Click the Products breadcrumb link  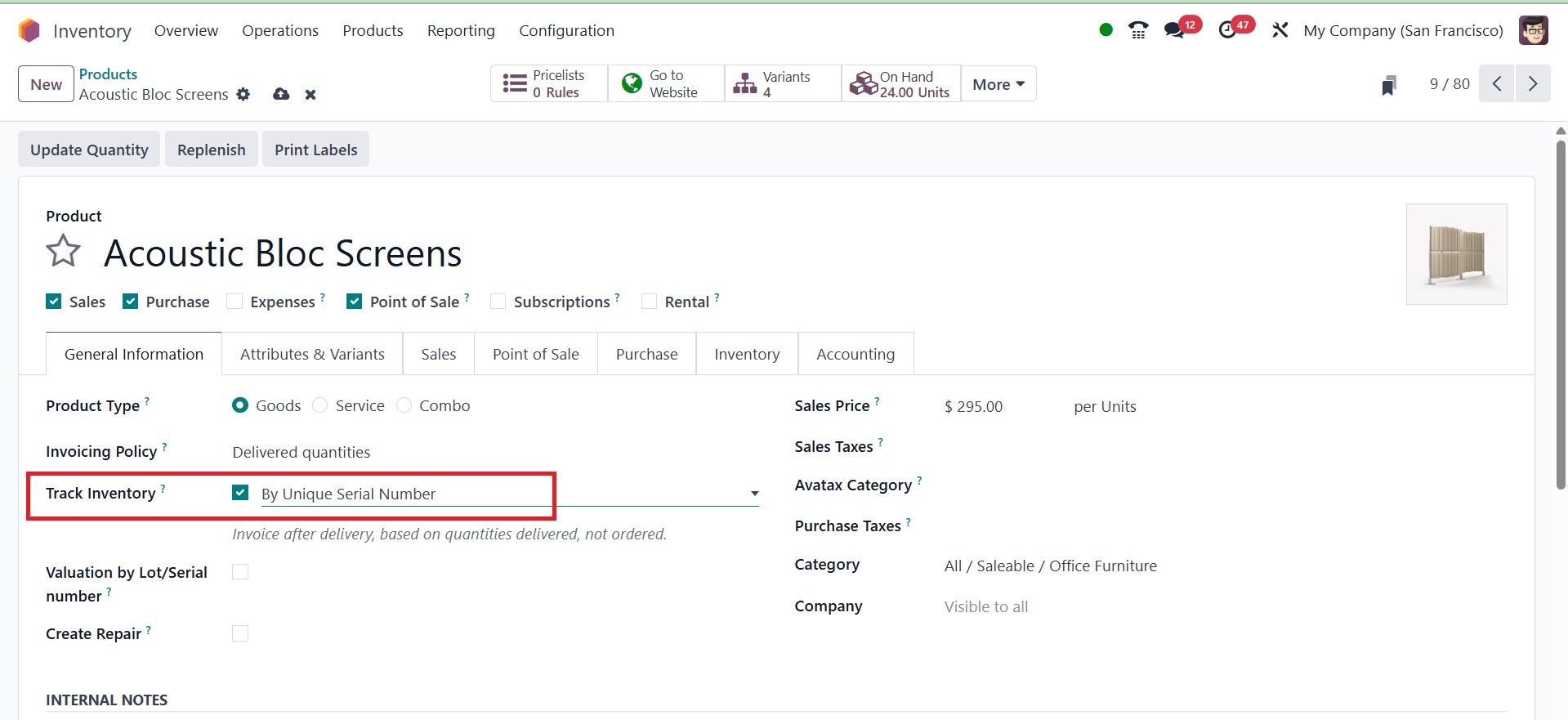pos(108,74)
